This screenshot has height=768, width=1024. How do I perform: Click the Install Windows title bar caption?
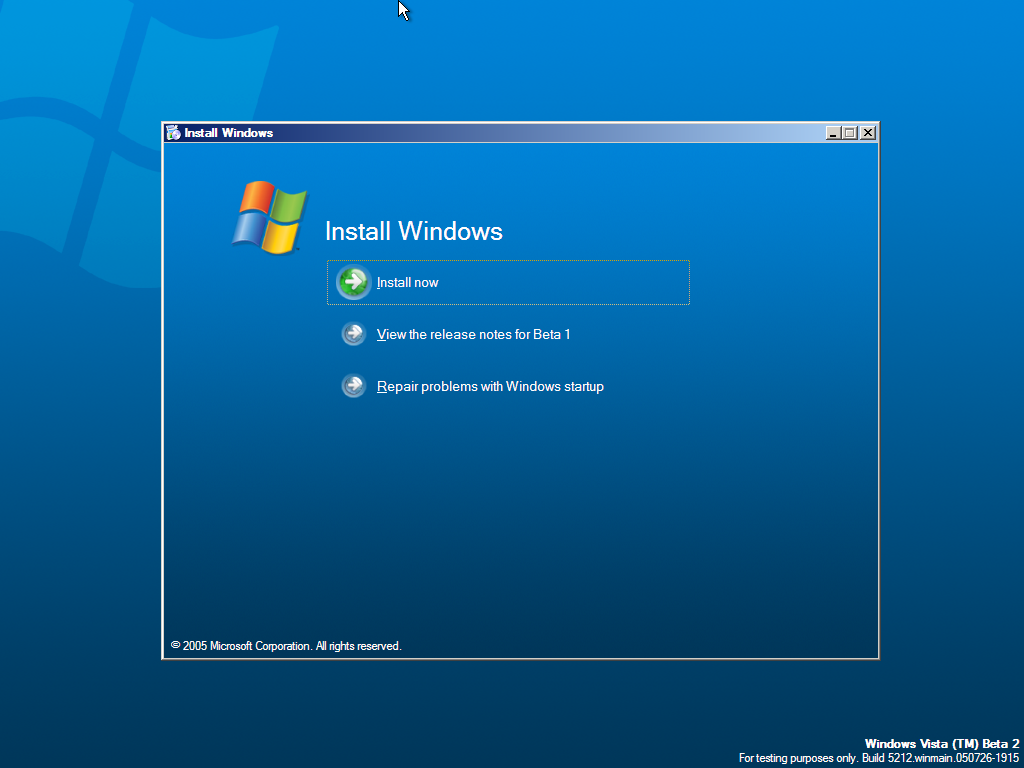click(229, 133)
